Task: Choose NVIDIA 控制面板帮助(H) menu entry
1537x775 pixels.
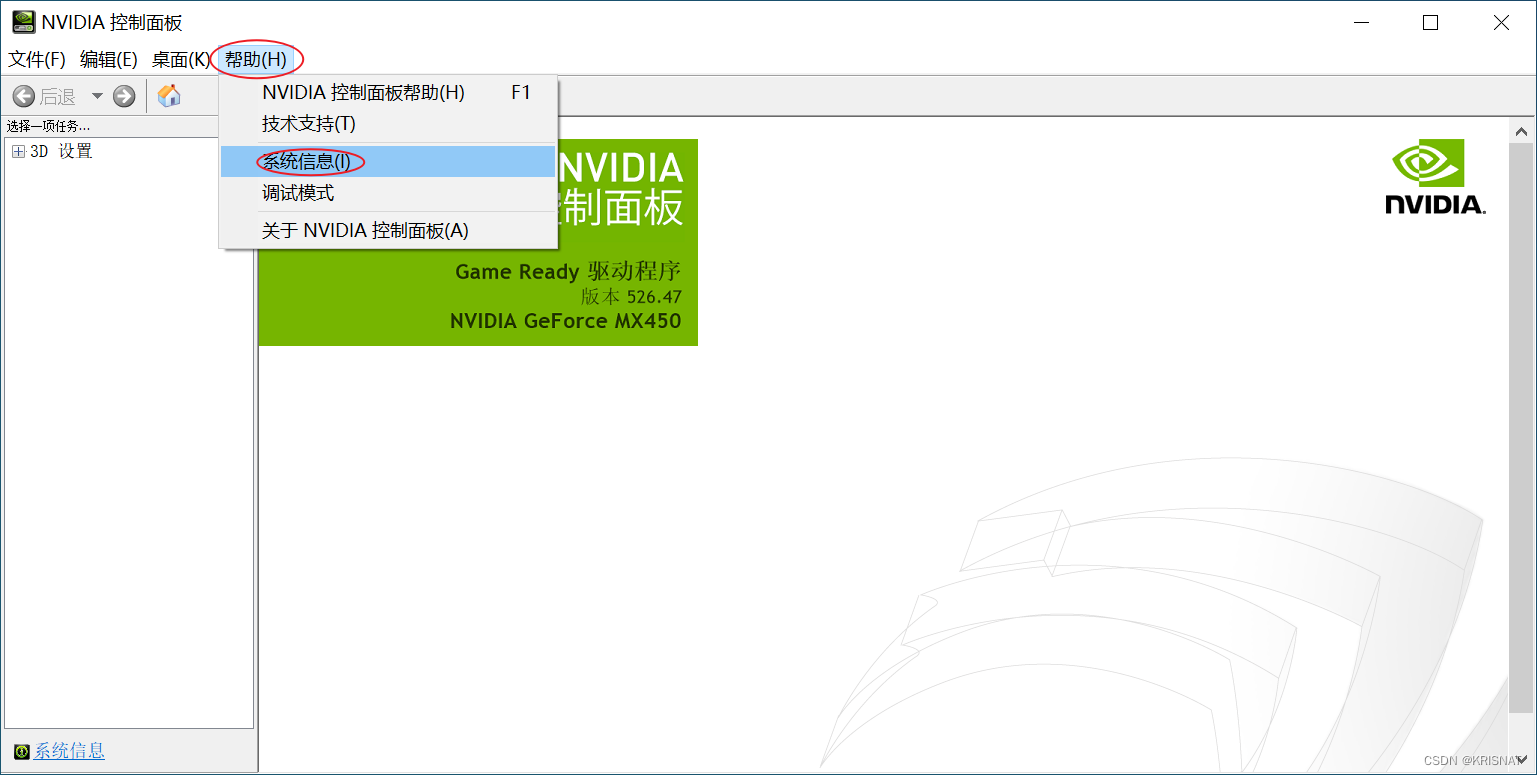Action: [388, 93]
